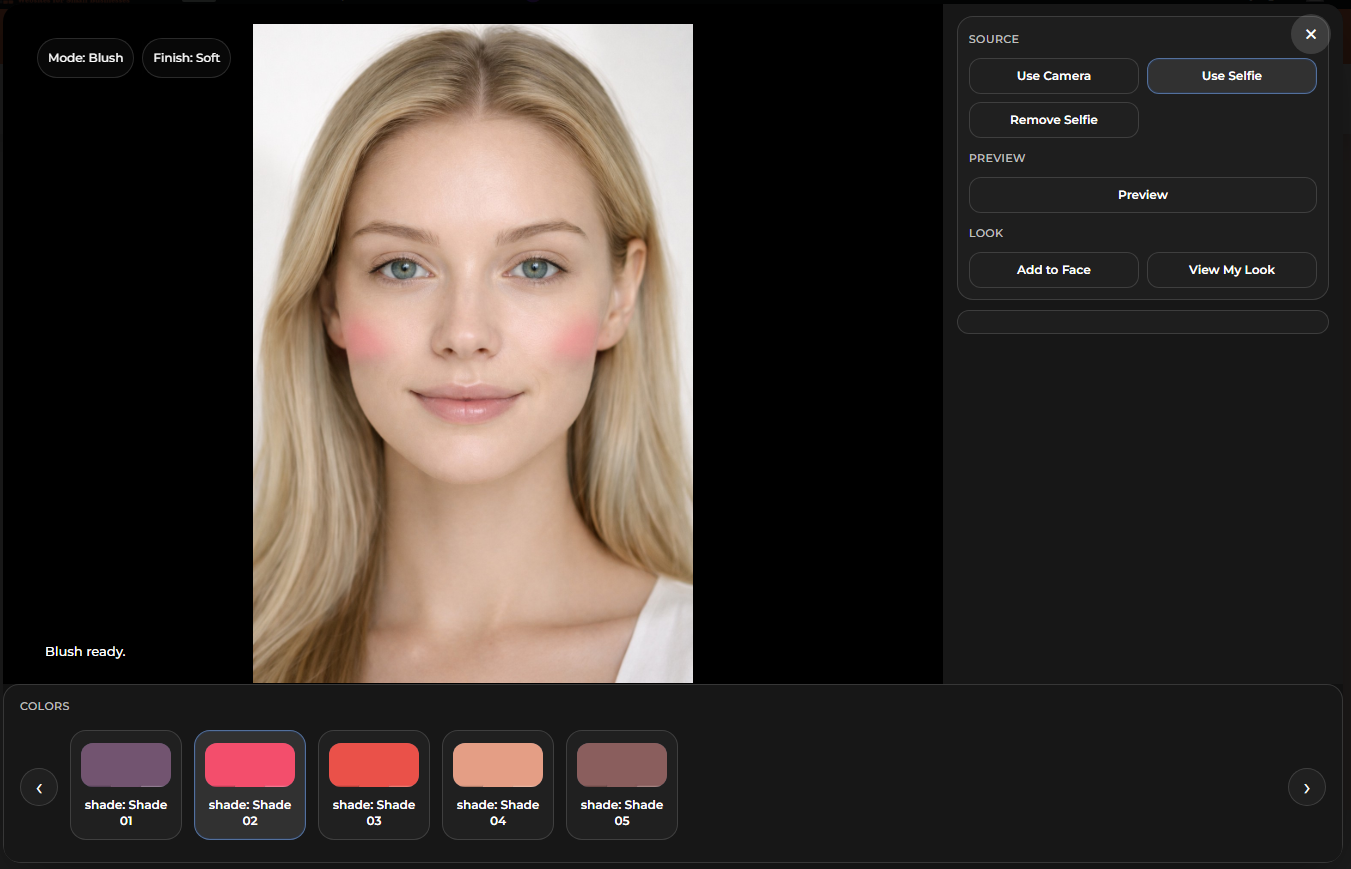Pick the purple Shade 01 swatch
Viewport: 1351px width, 869px height.
click(x=126, y=785)
